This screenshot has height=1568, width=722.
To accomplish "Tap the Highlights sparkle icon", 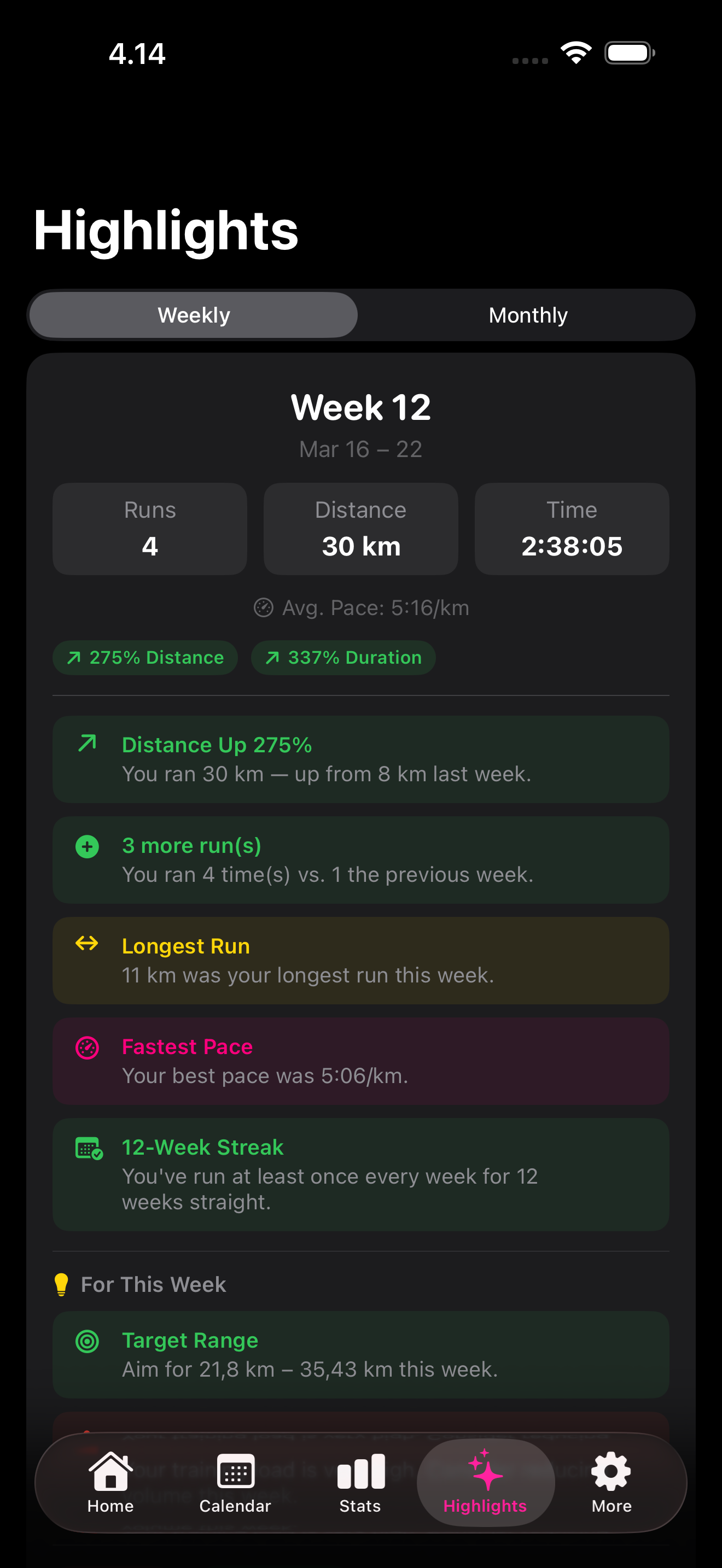I will (485, 1470).
